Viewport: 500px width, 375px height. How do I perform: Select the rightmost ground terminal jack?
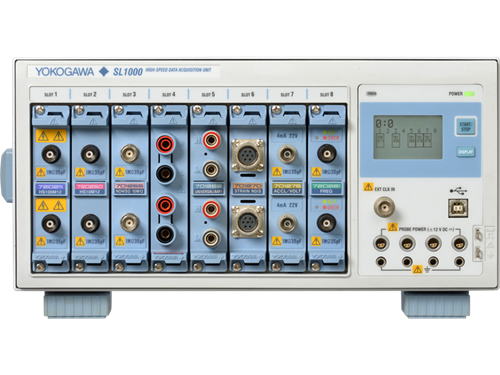point(459,262)
